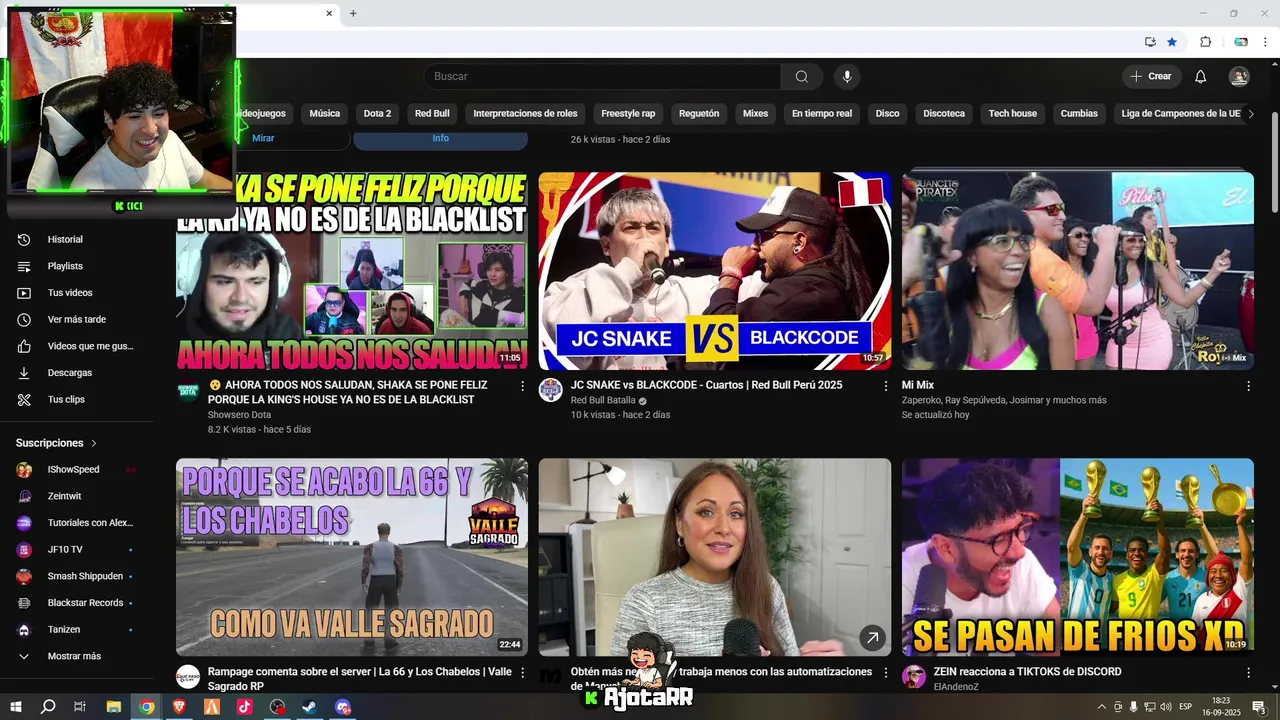Viewport: 1280px width, 720px height.
Task: Open options menu for Showsero Dota video
Action: coord(522,386)
